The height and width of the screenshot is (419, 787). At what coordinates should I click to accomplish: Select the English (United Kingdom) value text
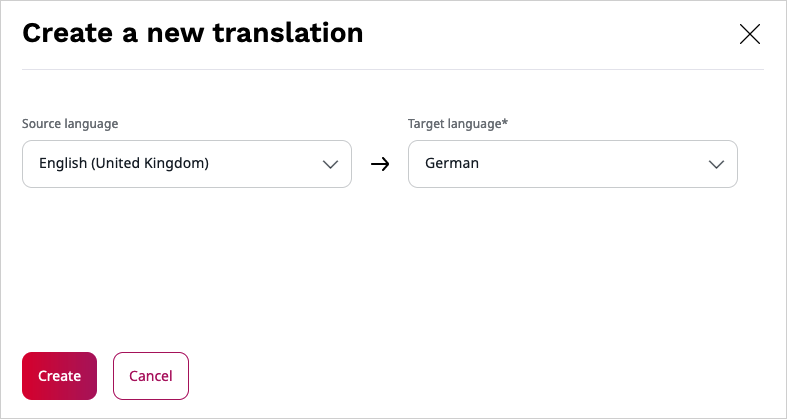(x=123, y=164)
